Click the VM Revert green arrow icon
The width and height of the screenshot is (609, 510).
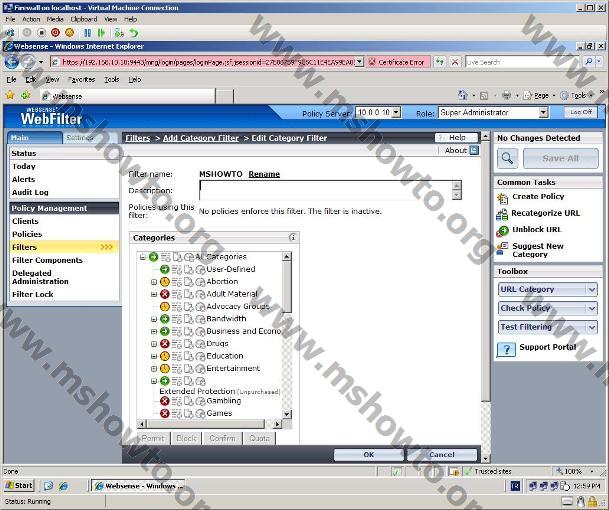click(134, 33)
